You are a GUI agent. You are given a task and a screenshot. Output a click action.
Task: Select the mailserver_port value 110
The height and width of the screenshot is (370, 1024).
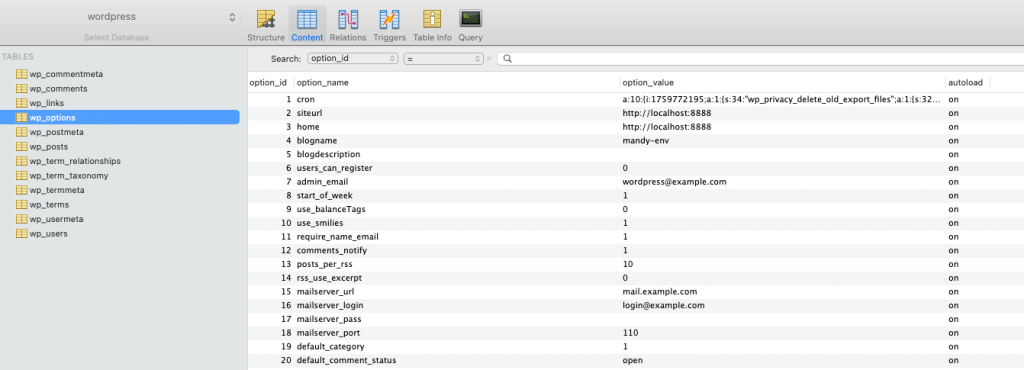(x=630, y=333)
